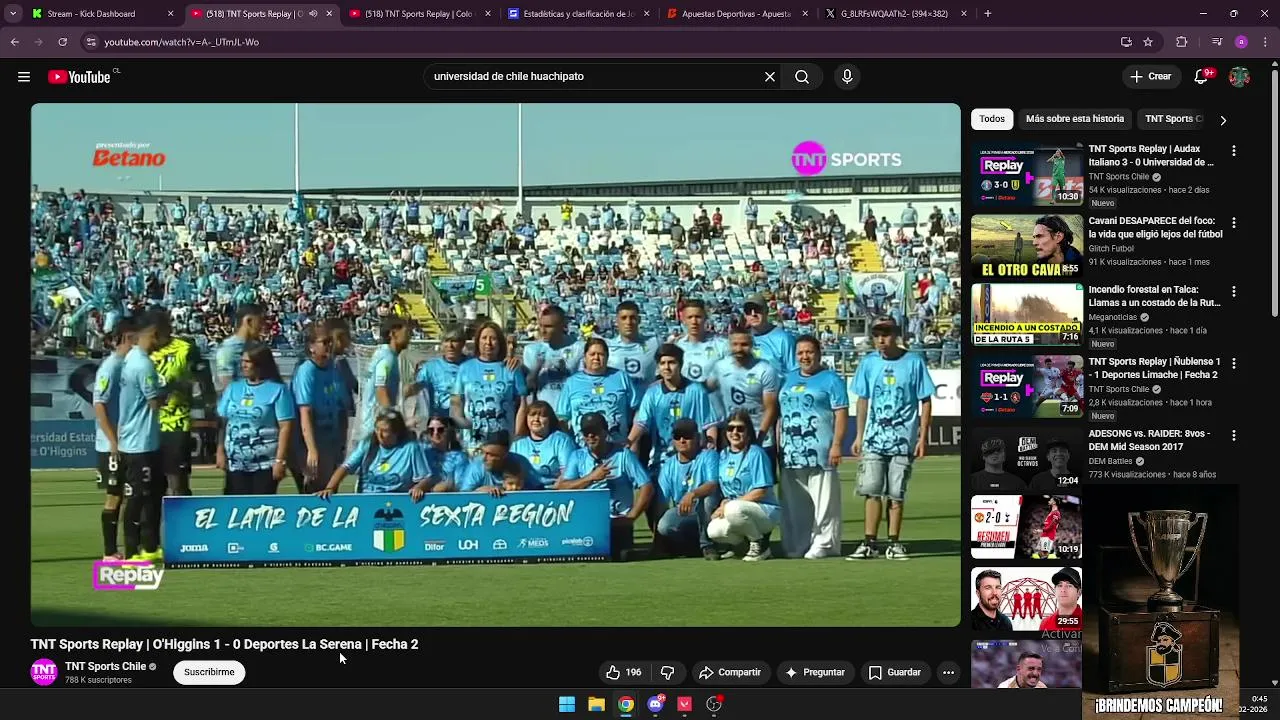Open media control playlist icon in toolbar

click(x=1216, y=42)
